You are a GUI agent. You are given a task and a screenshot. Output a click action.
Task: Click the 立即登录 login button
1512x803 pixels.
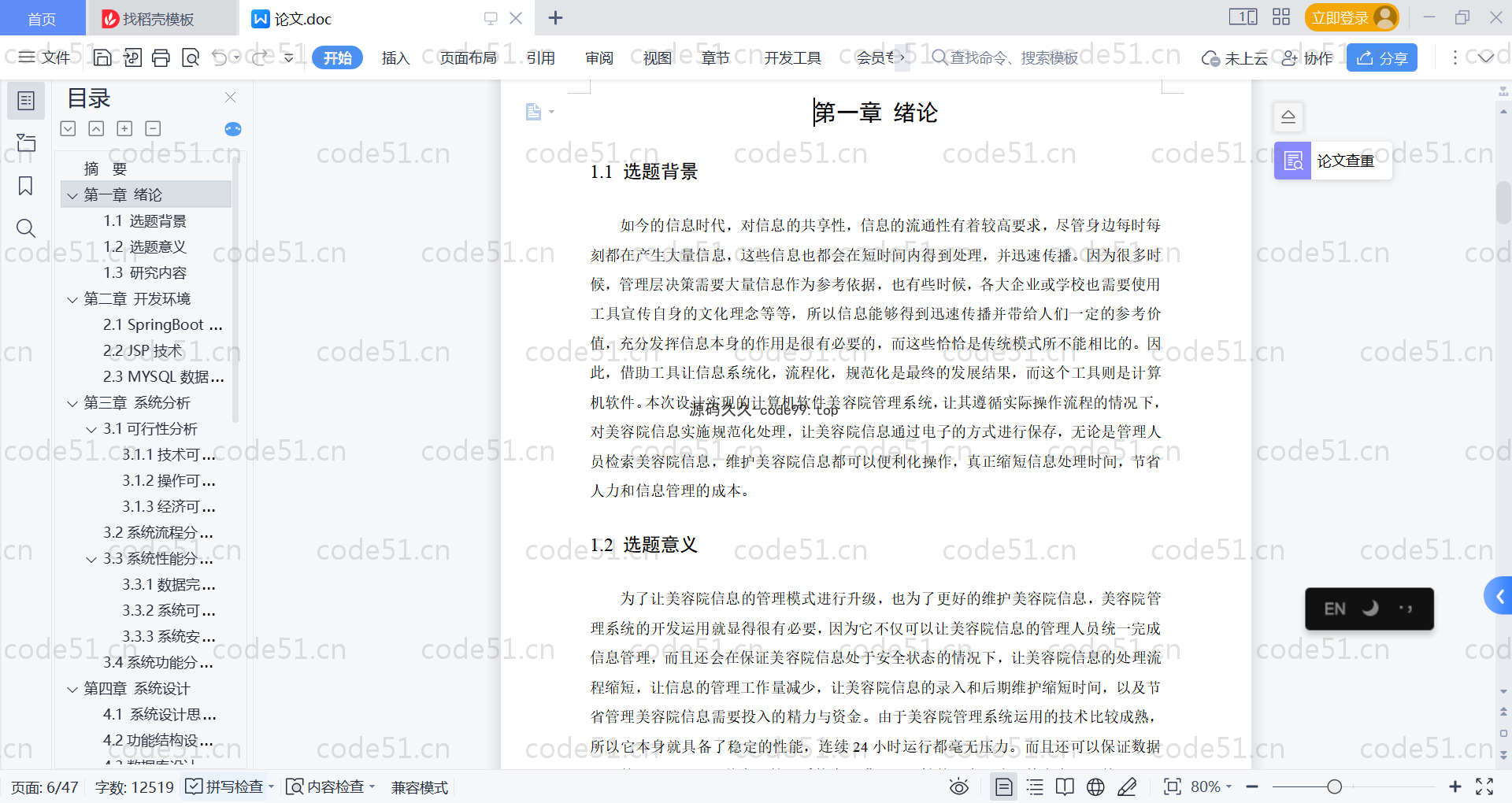click(1352, 17)
